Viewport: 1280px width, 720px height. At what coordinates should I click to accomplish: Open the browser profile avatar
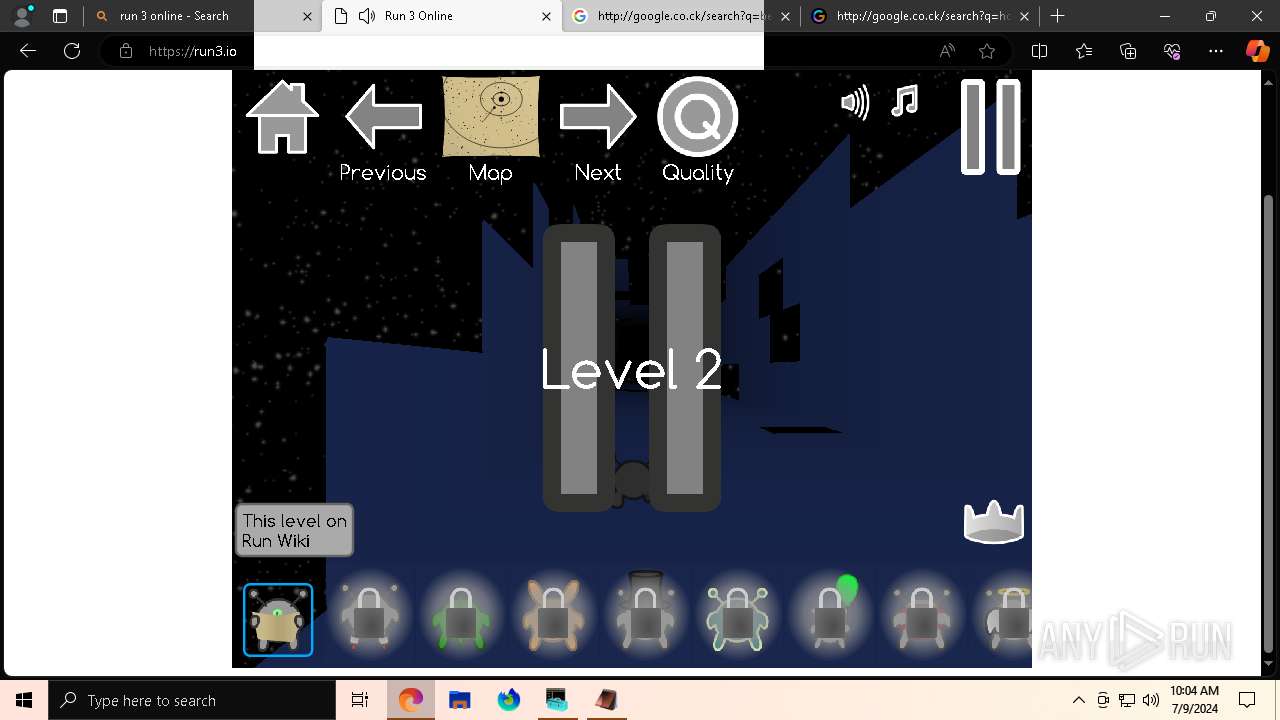point(22,16)
